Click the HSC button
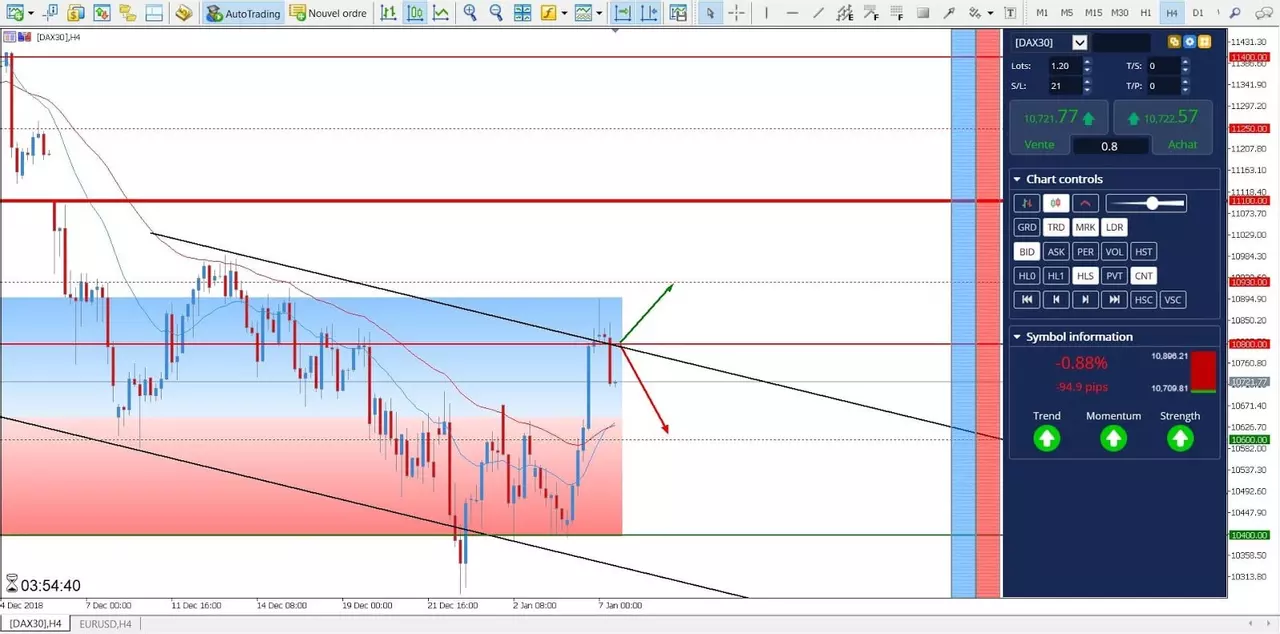 (1144, 300)
